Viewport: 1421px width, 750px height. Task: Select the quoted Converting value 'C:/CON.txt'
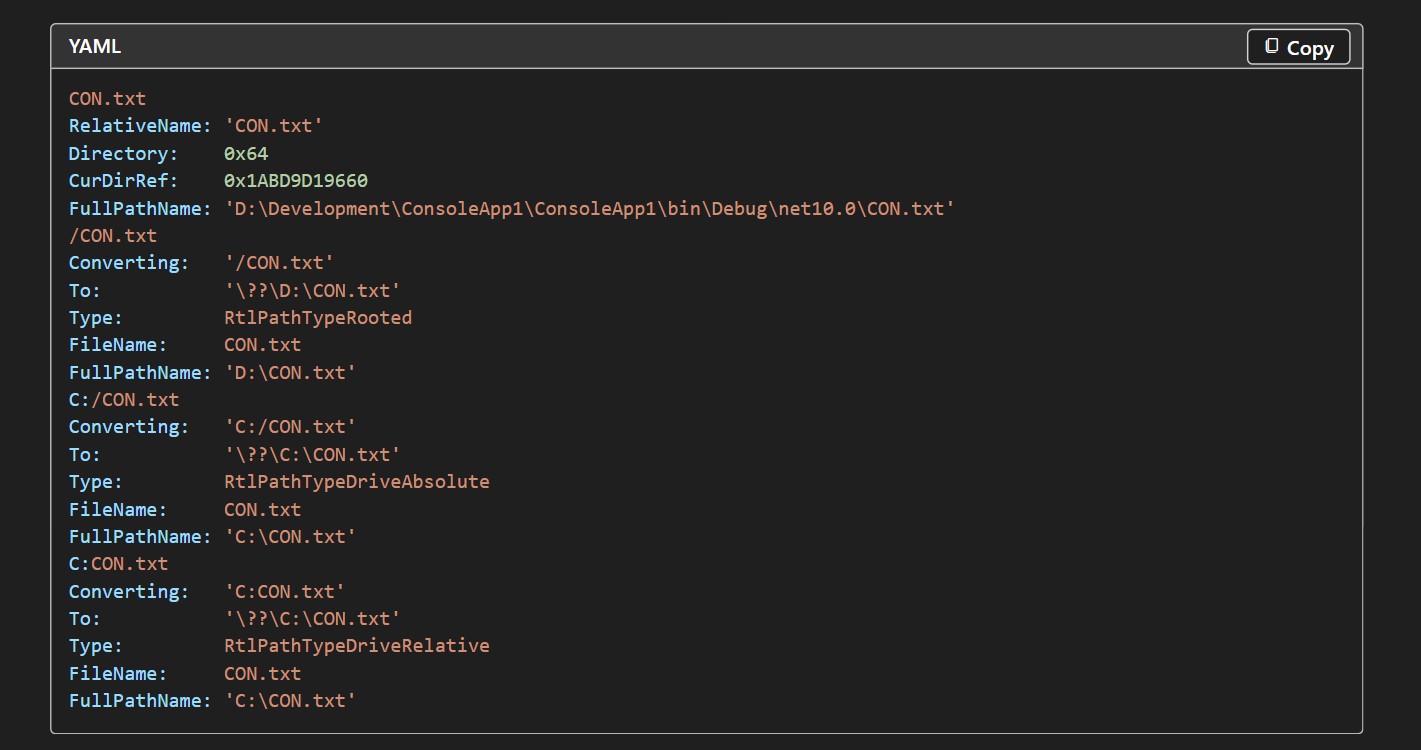290,427
